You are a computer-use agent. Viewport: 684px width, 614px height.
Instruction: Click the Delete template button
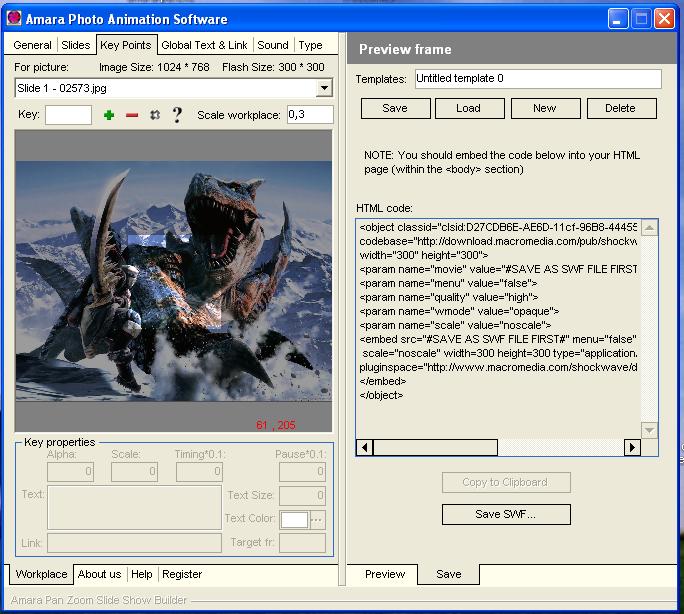[x=621, y=108]
